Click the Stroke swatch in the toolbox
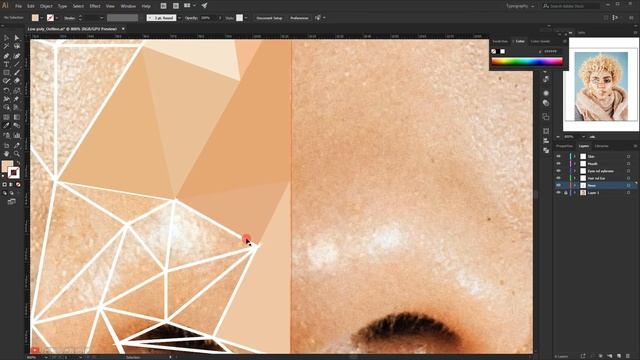Screen dimensions: 640x360 pyautogui.click(x=13, y=173)
